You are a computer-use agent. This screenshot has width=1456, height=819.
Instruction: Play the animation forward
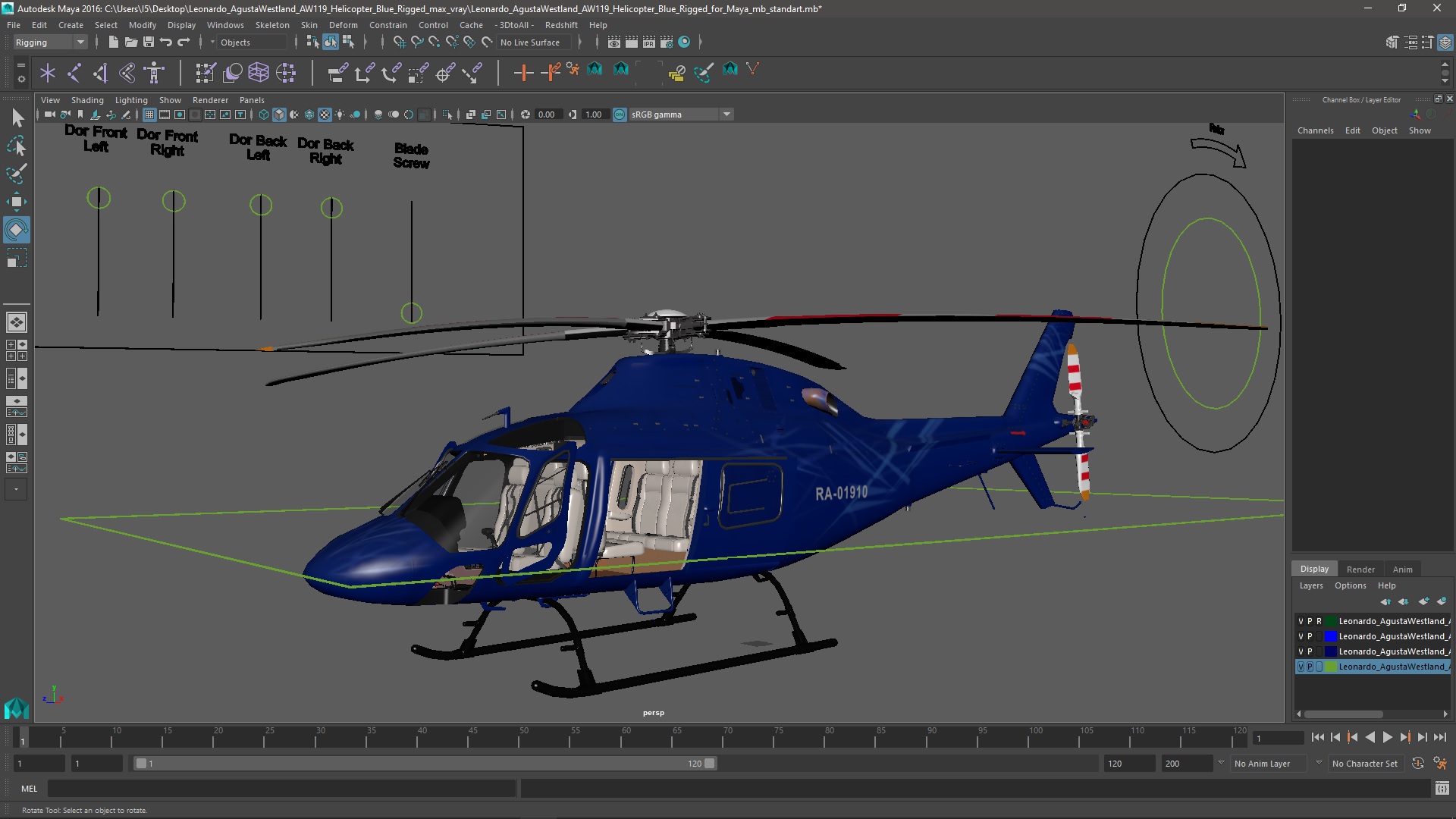coord(1387,737)
